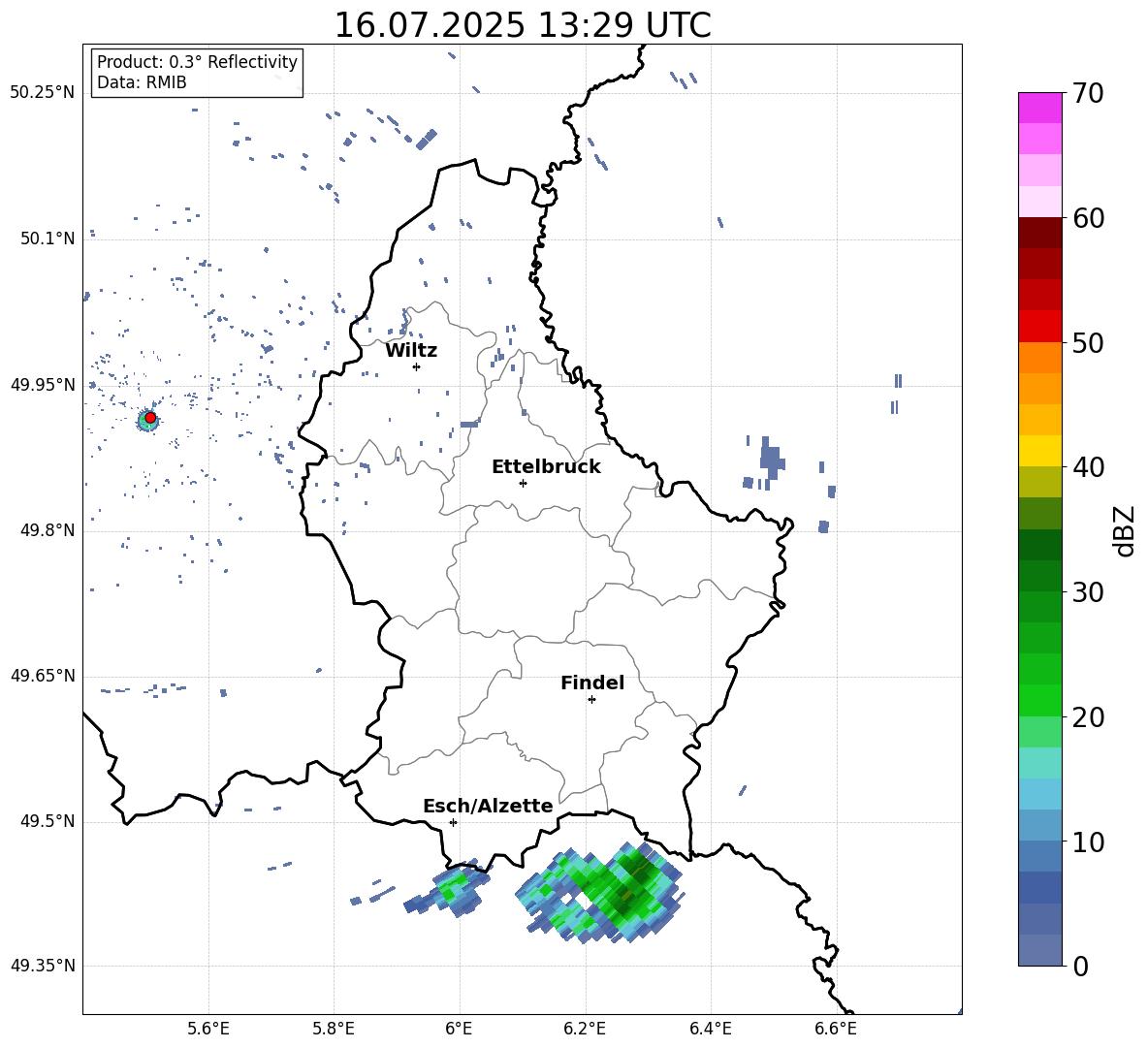
Task: Click the Findel city label
Action: tap(592, 683)
